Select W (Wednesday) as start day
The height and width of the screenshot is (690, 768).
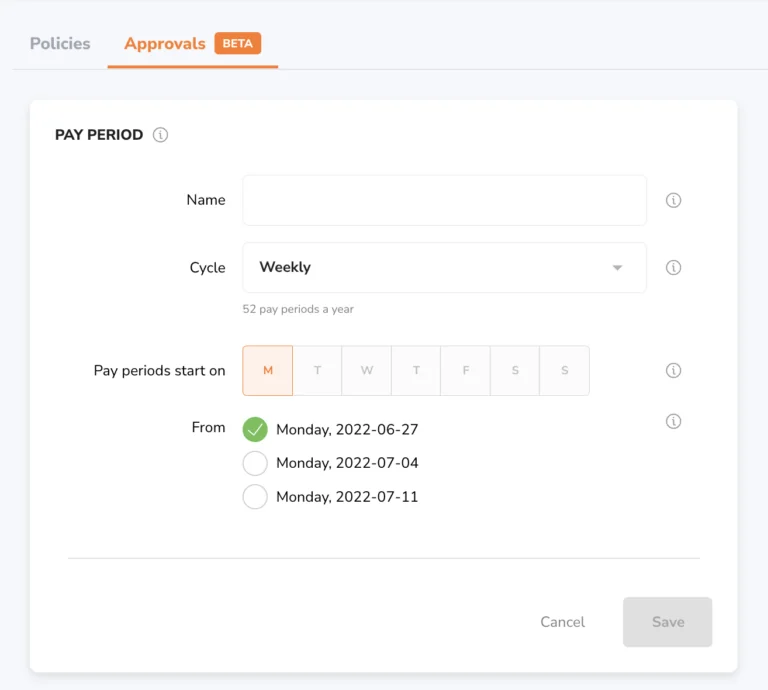point(367,371)
